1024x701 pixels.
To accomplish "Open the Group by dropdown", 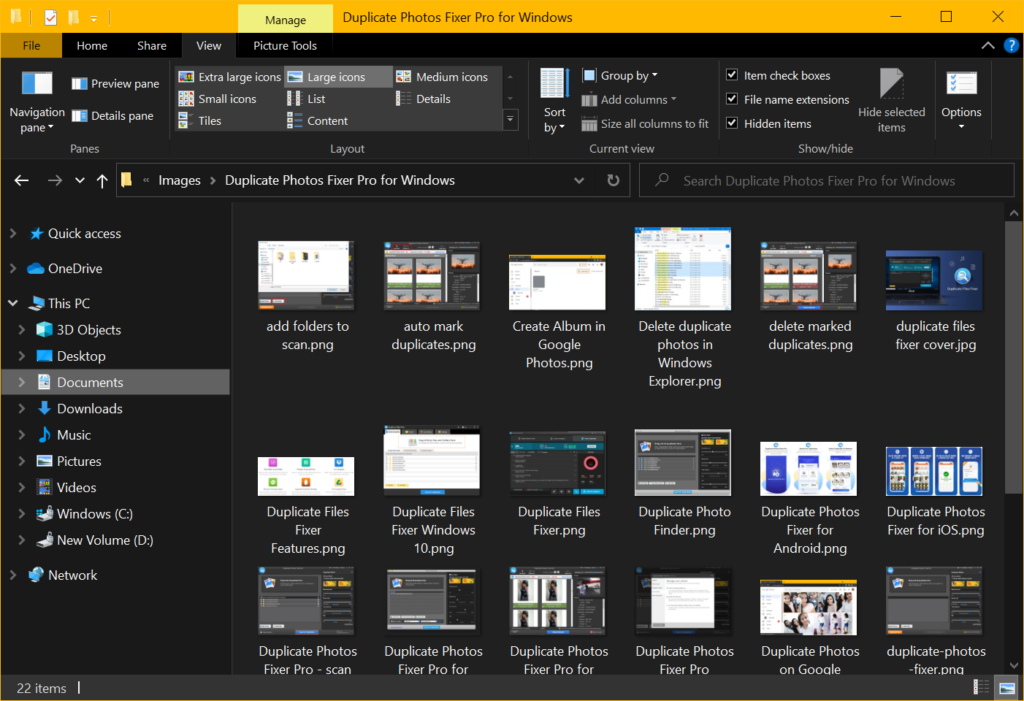I will pos(620,76).
